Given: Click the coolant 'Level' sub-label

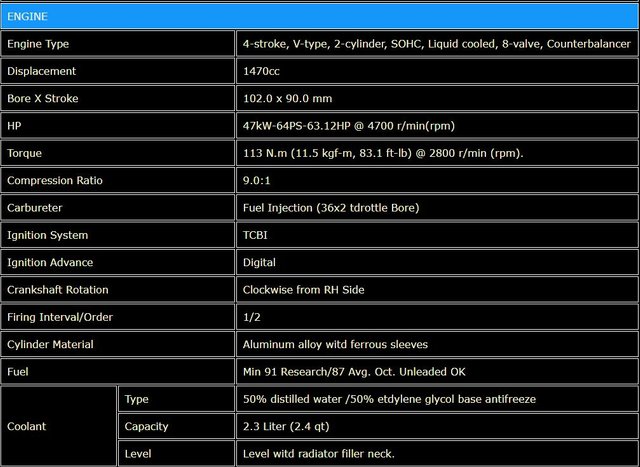Looking at the screenshot, I should [x=138, y=454].
